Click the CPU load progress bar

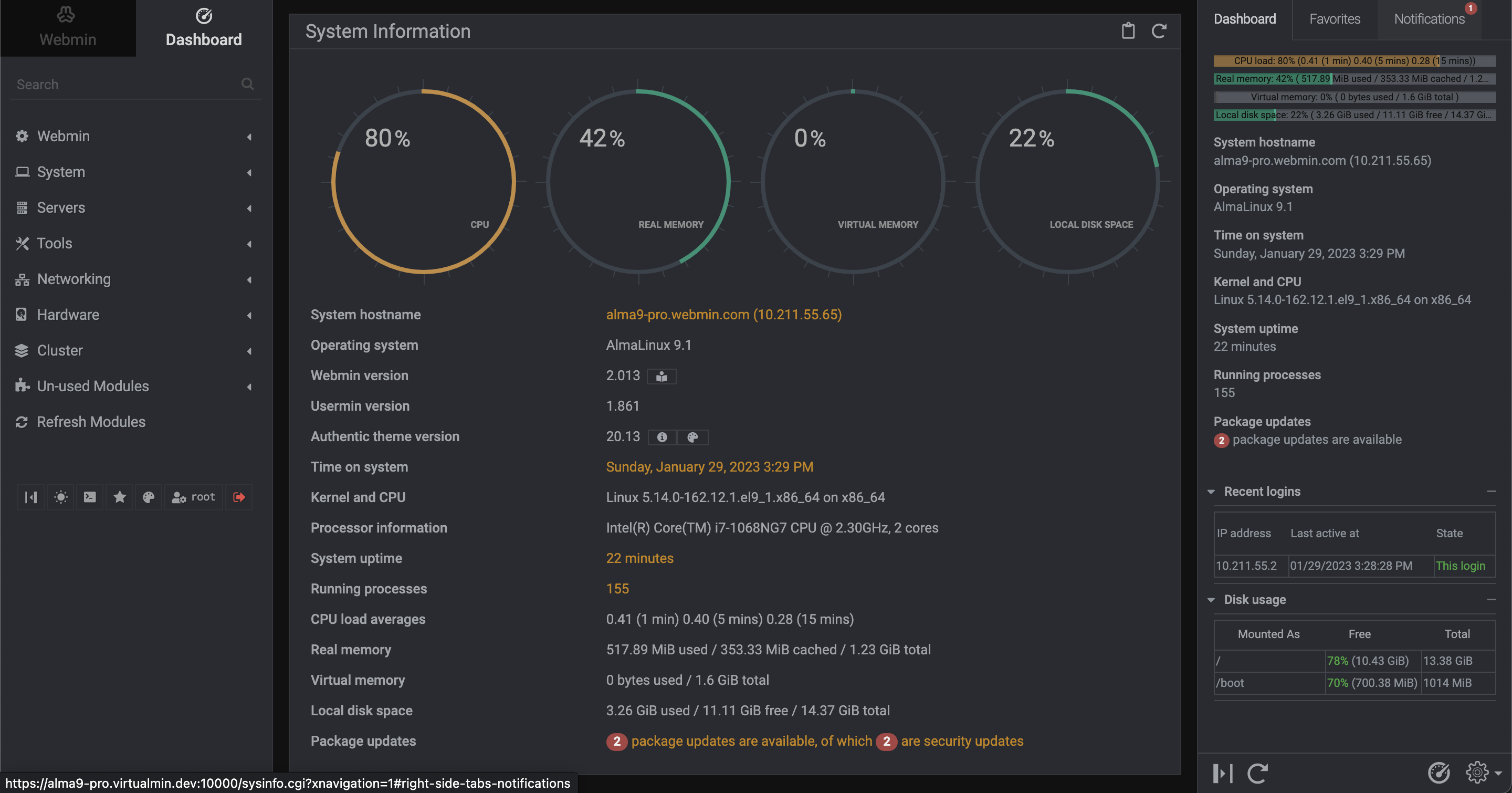coord(1354,60)
